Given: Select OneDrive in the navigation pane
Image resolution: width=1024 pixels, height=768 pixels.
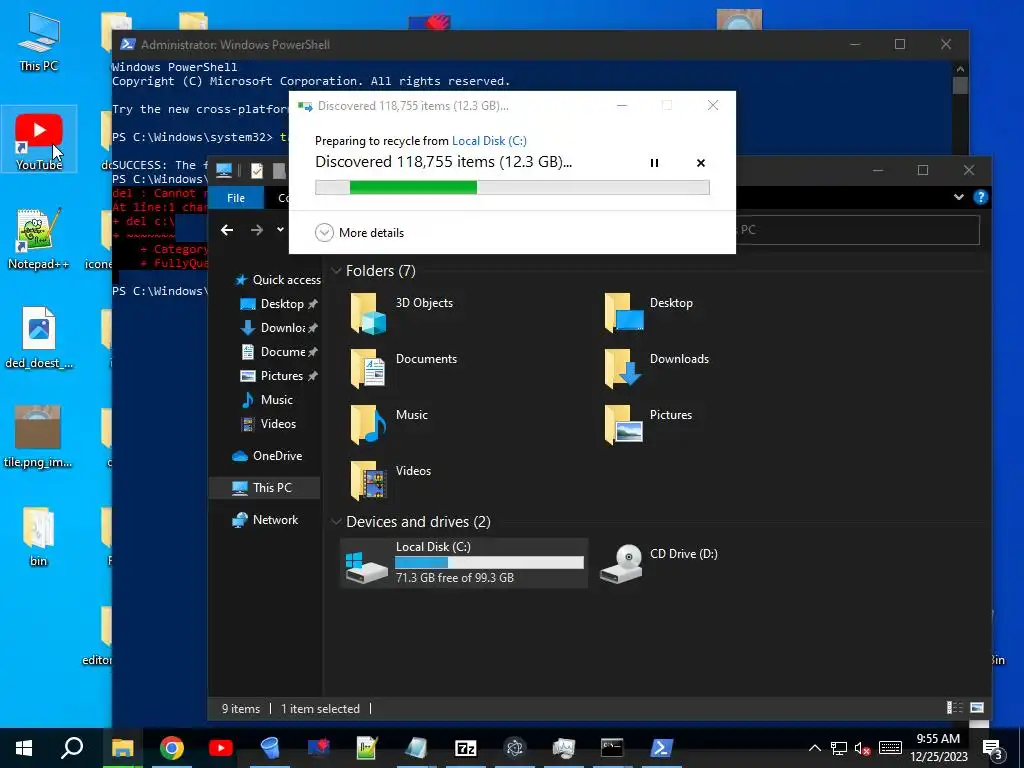Looking at the screenshot, I should 267,456.
